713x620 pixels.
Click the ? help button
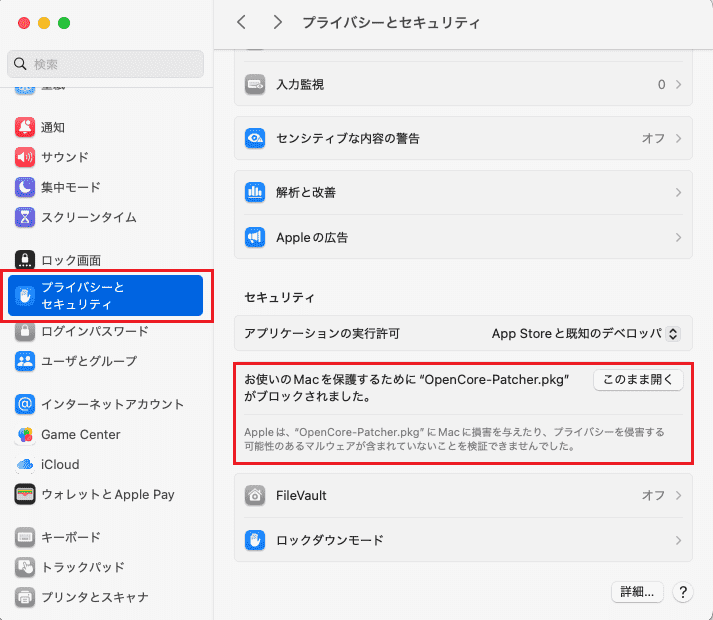click(x=683, y=592)
